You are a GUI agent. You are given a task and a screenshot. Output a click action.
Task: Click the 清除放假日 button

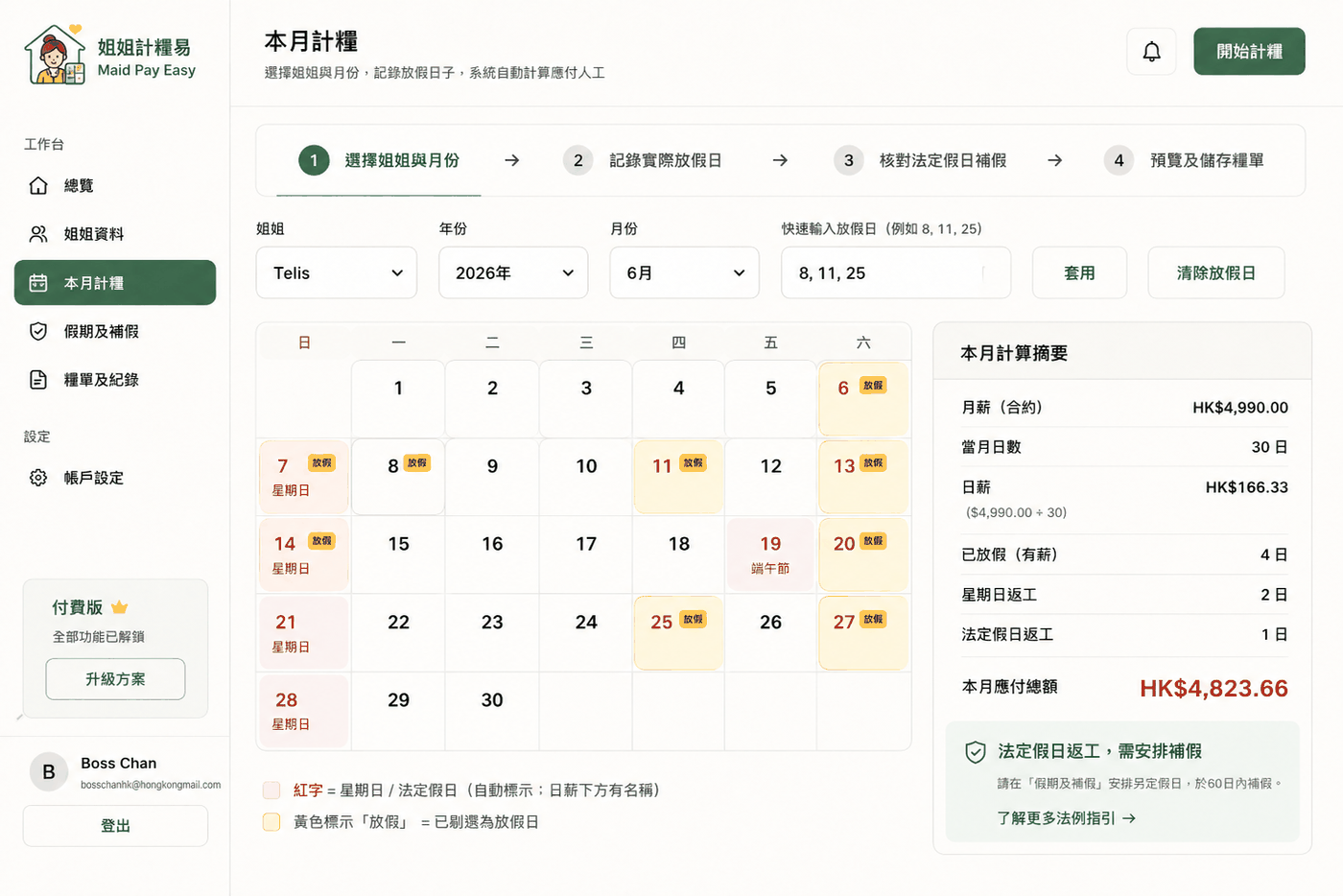pyautogui.click(x=1216, y=272)
